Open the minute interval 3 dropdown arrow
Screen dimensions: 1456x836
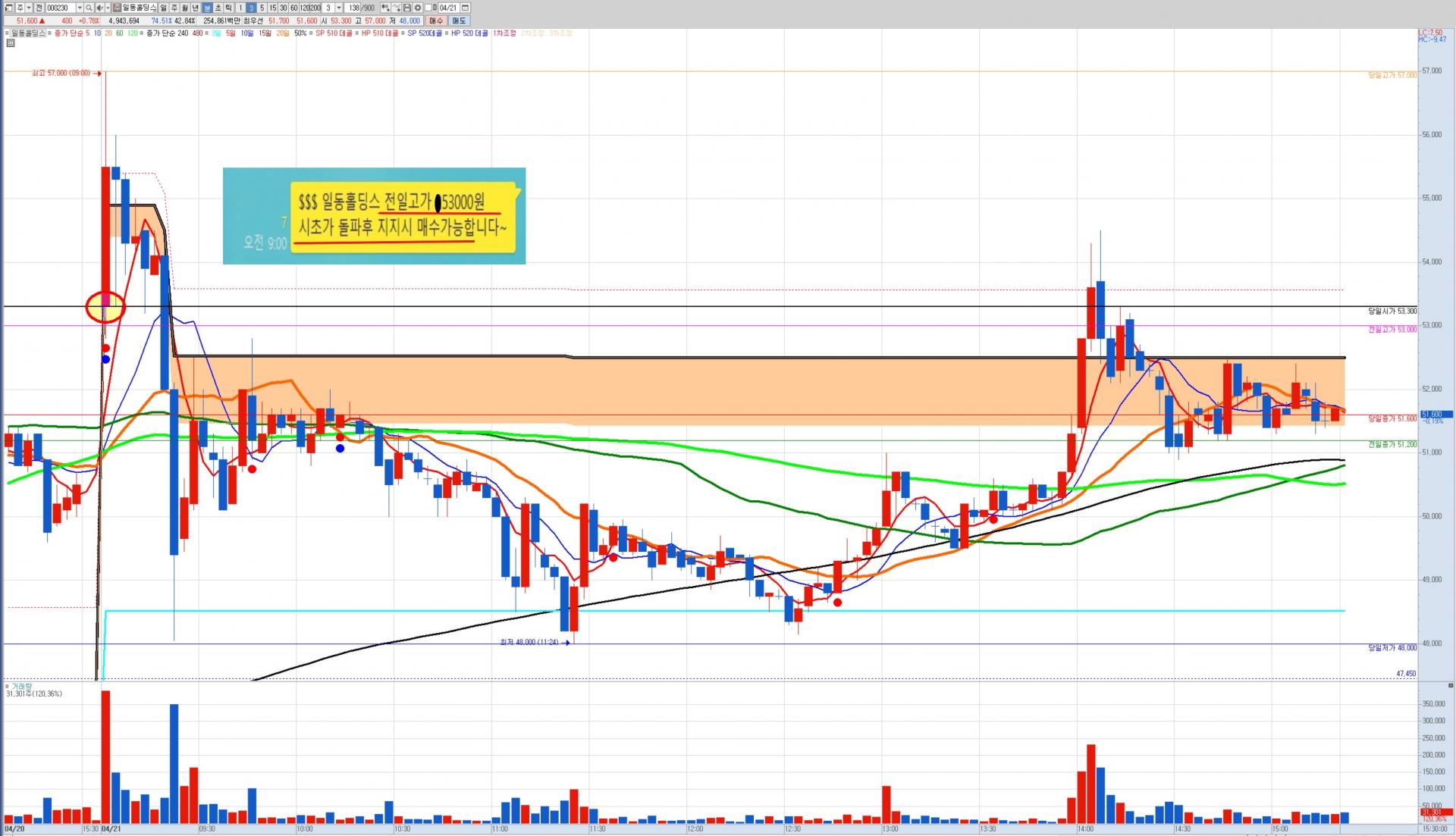coord(339,8)
